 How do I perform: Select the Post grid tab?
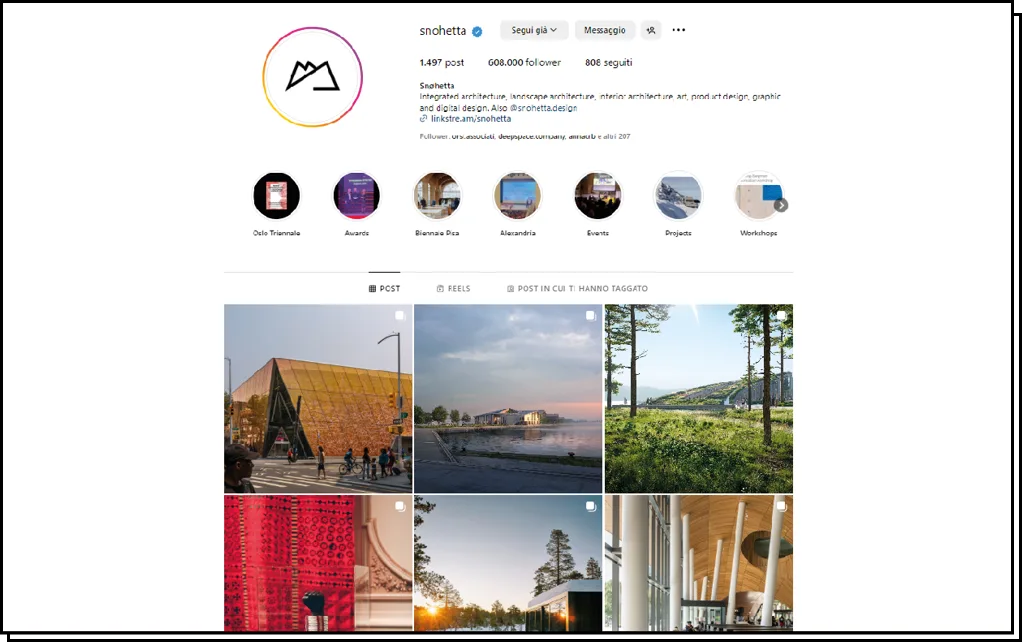click(x=384, y=288)
